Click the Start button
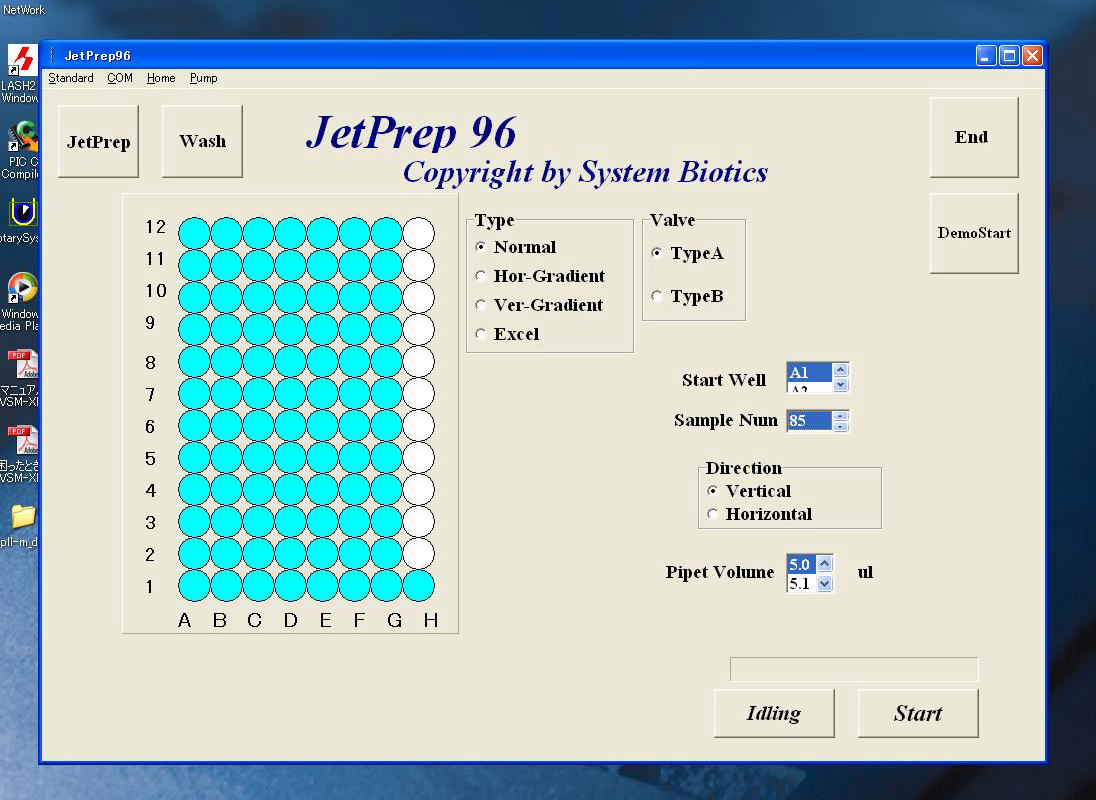 click(x=918, y=713)
